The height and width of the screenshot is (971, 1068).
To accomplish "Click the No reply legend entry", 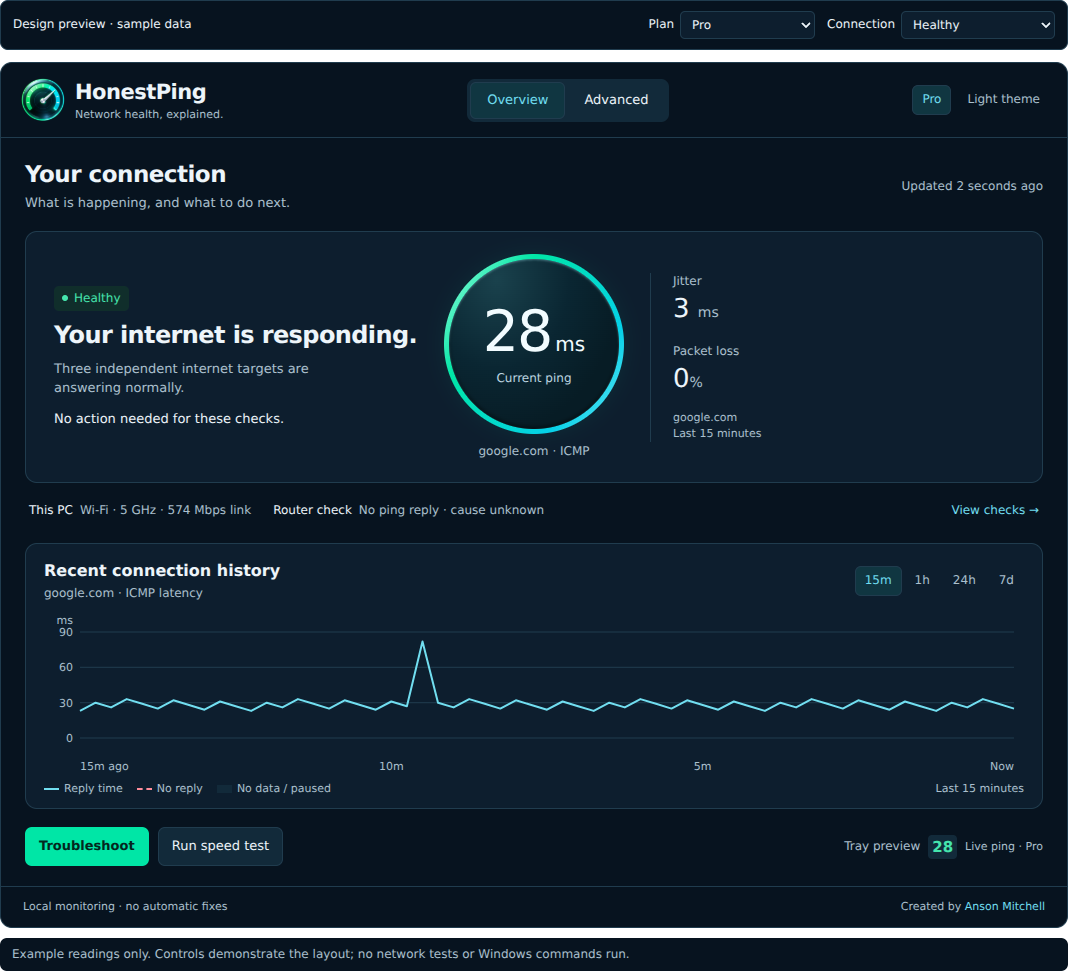I will pyautogui.click(x=170, y=789).
